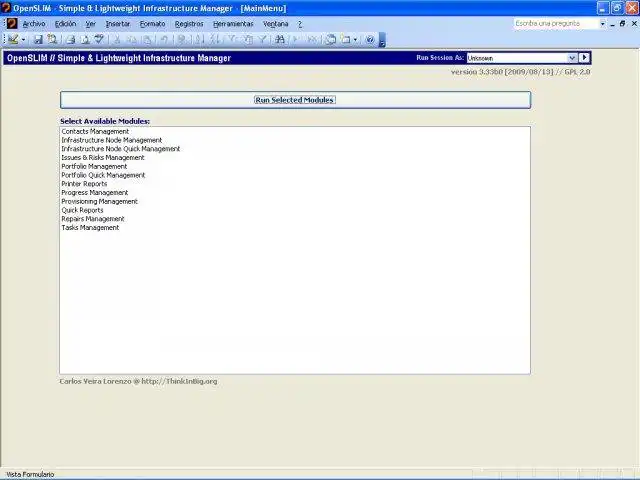Click the Paste clipboard icon

pyautogui.click(x=147, y=39)
